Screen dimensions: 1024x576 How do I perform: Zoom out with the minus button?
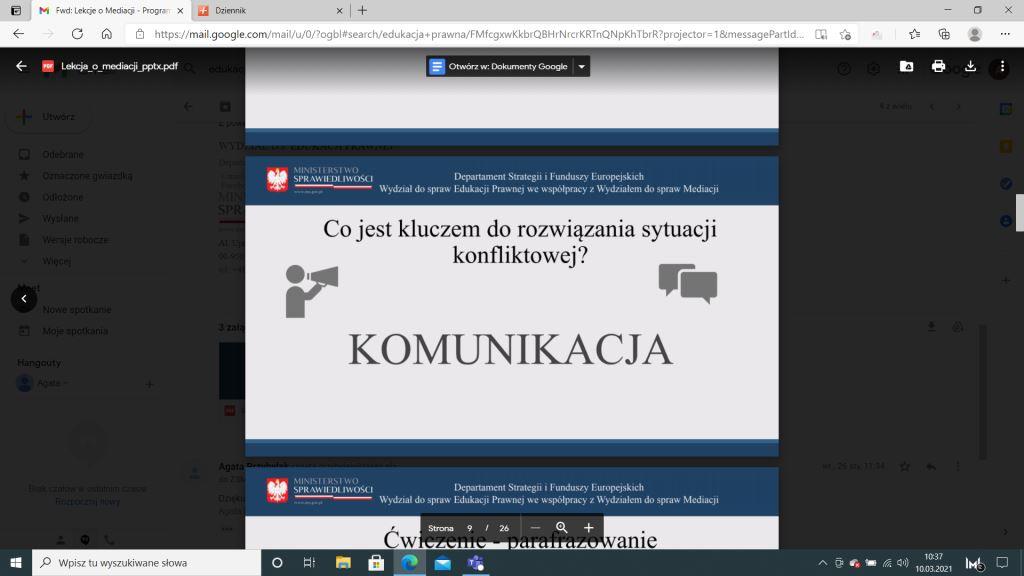click(x=535, y=528)
